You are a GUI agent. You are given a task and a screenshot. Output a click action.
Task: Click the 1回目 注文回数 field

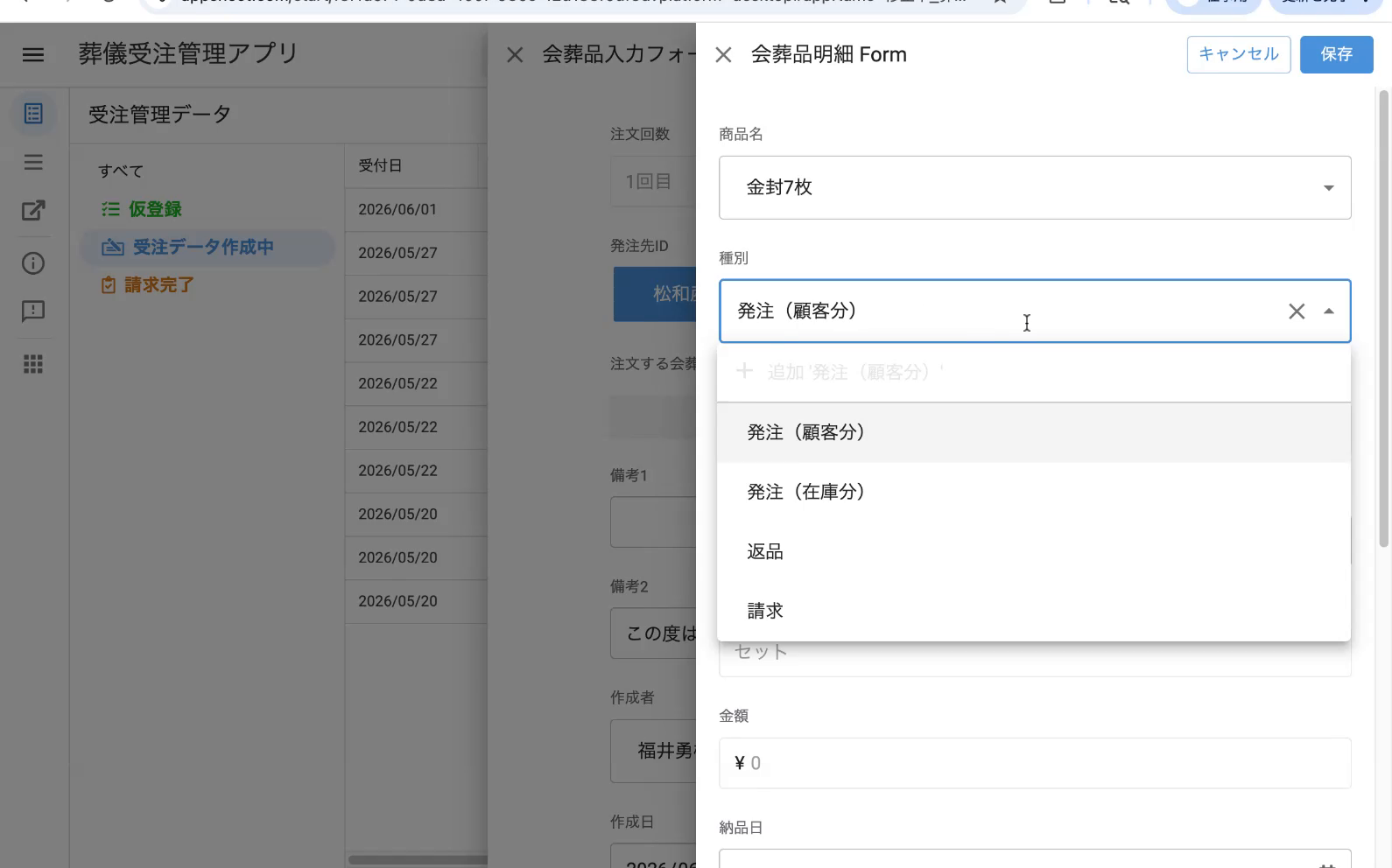point(654,181)
